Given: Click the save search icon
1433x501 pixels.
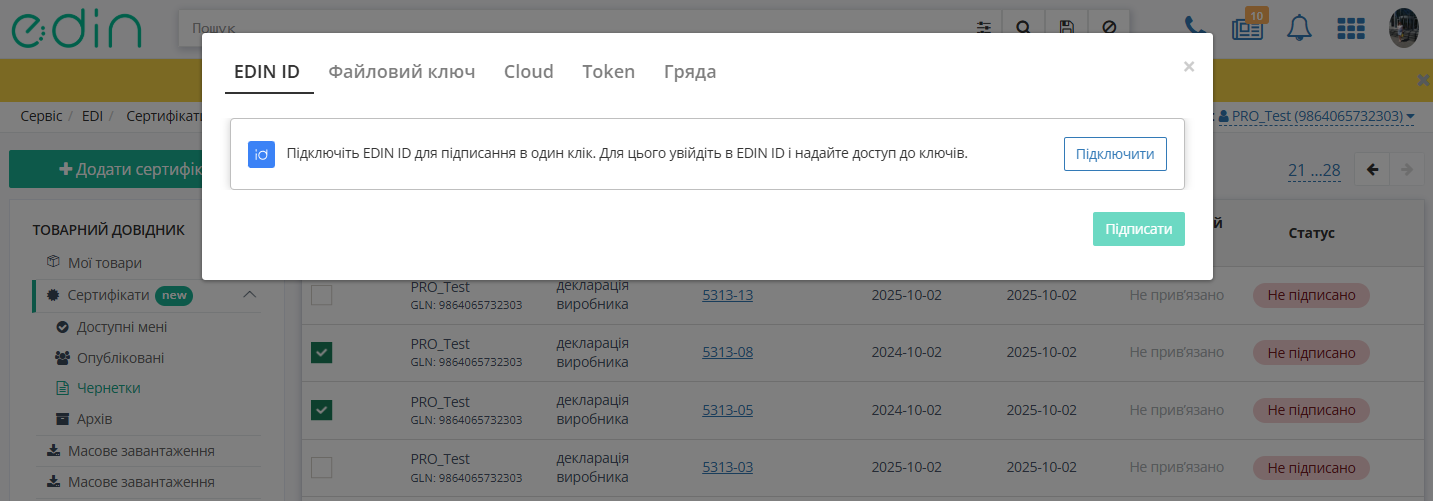Looking at the screenshot, I should pos(1067,27).
